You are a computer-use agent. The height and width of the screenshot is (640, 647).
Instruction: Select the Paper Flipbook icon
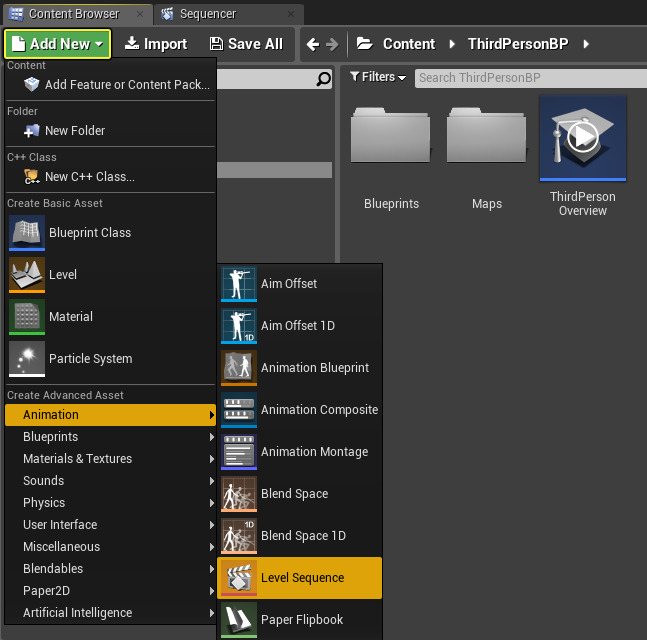239,620
